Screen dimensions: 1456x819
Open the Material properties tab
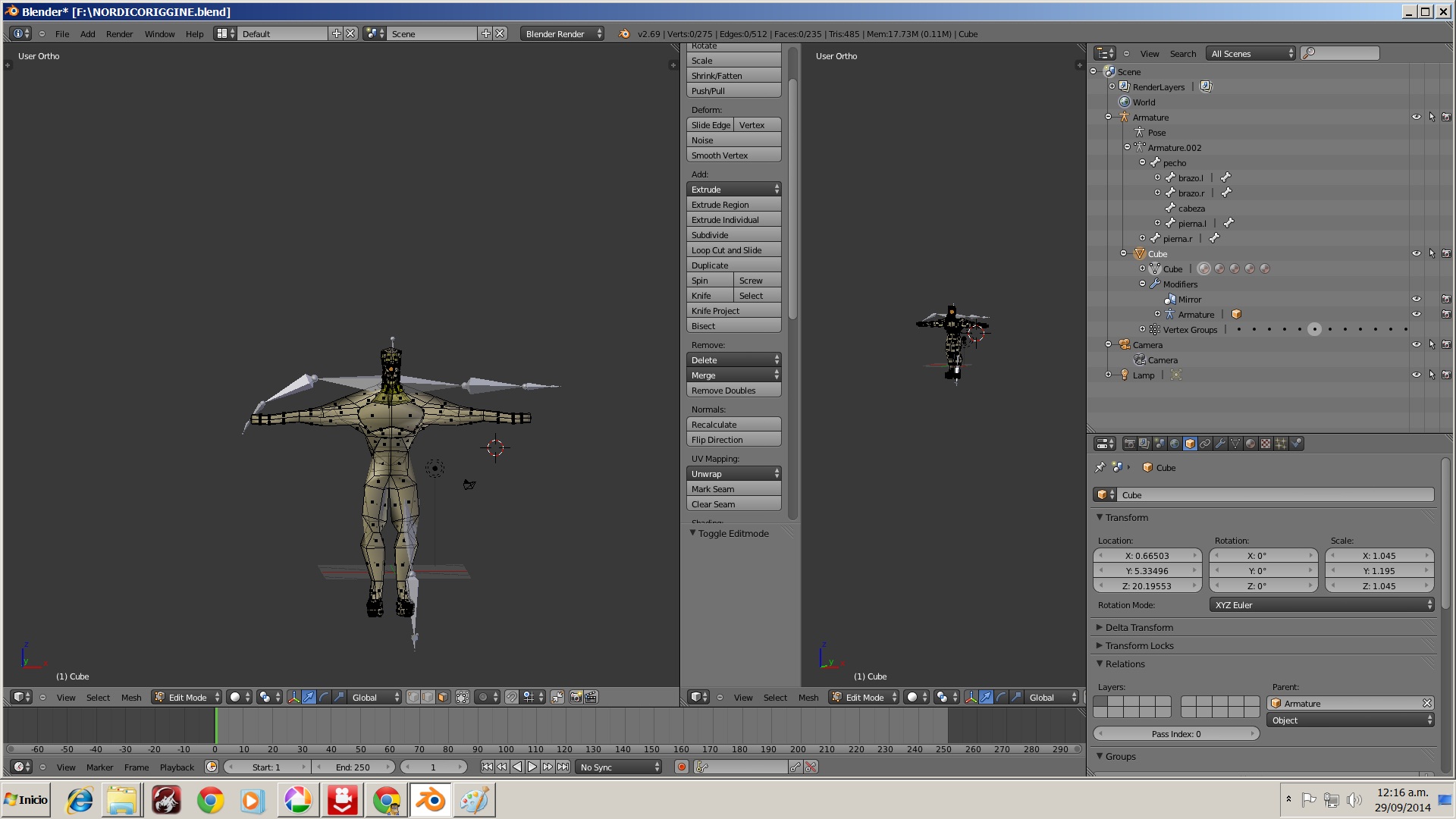[x=1250, y=444]
